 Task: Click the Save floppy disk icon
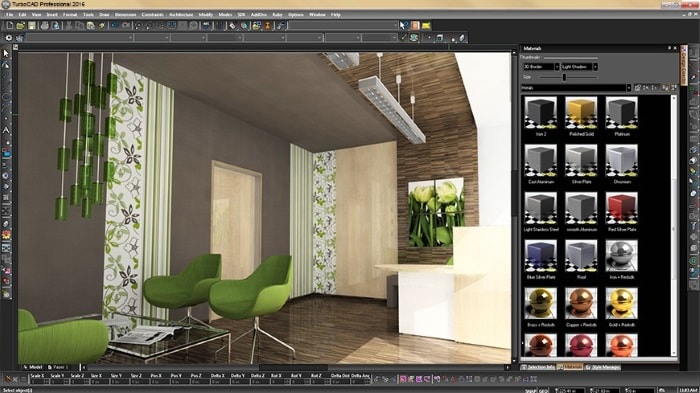32,26
